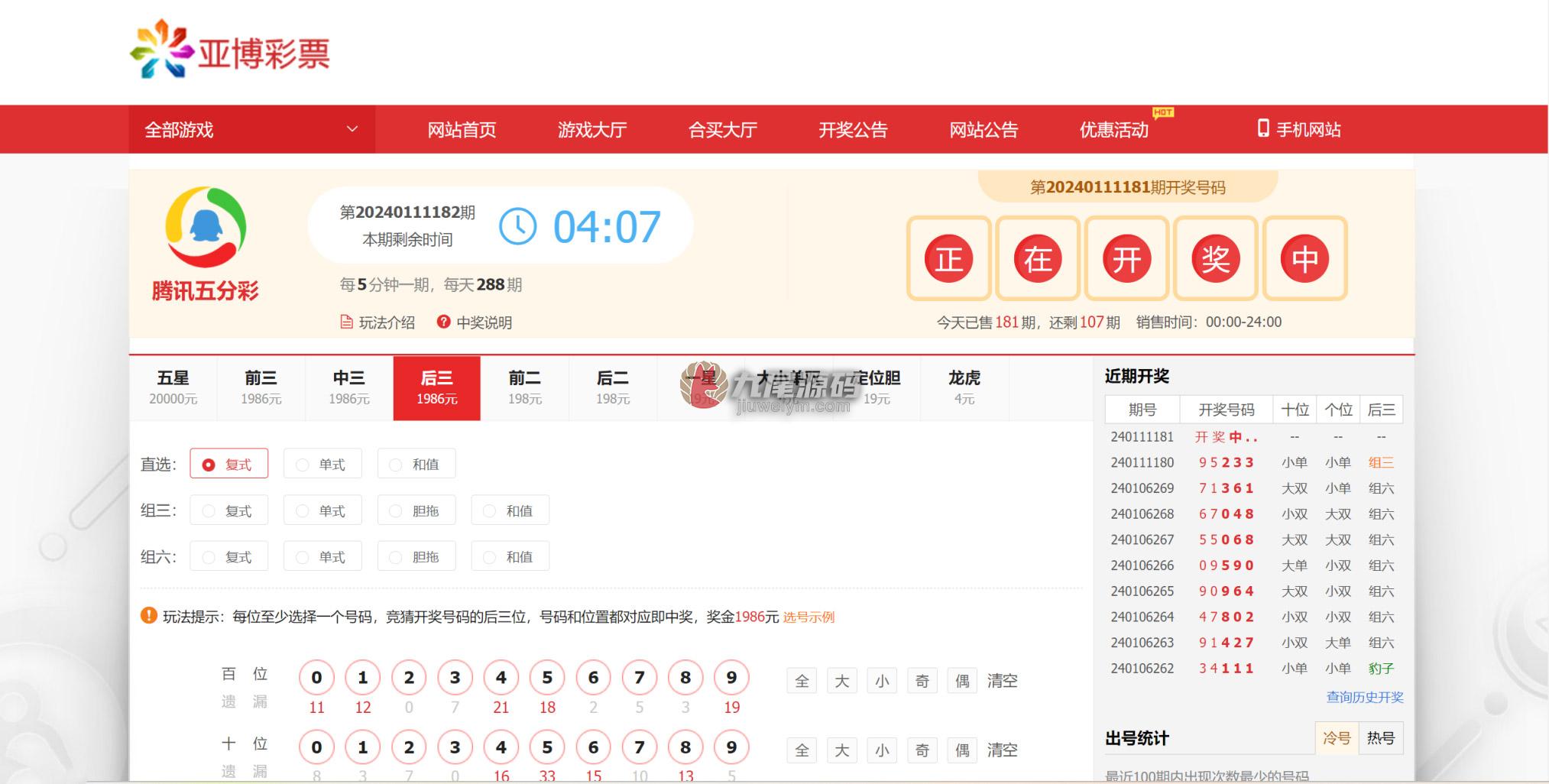Select number ball 0 in 百位 row
Viewport: 1549px width, 784px height.
[x=316, y=677]
